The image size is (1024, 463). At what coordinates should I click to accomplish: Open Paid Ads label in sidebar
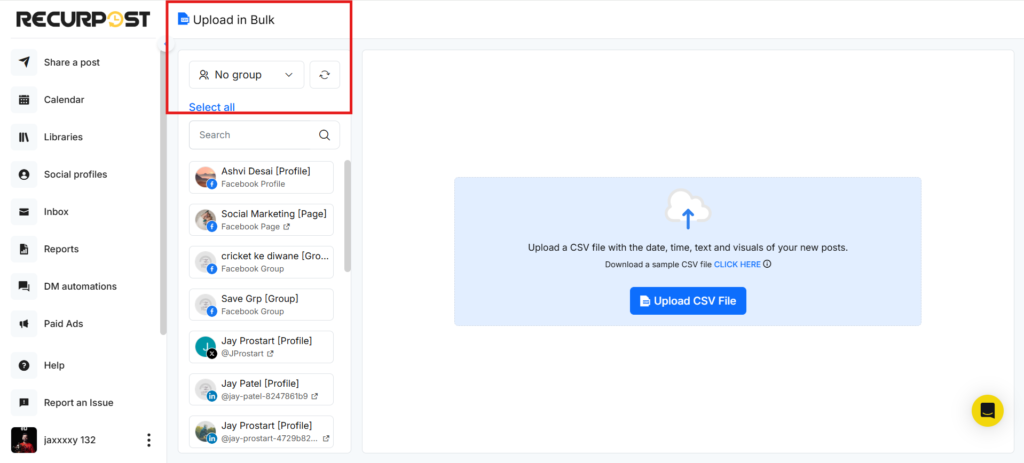(x=64, y=324)
